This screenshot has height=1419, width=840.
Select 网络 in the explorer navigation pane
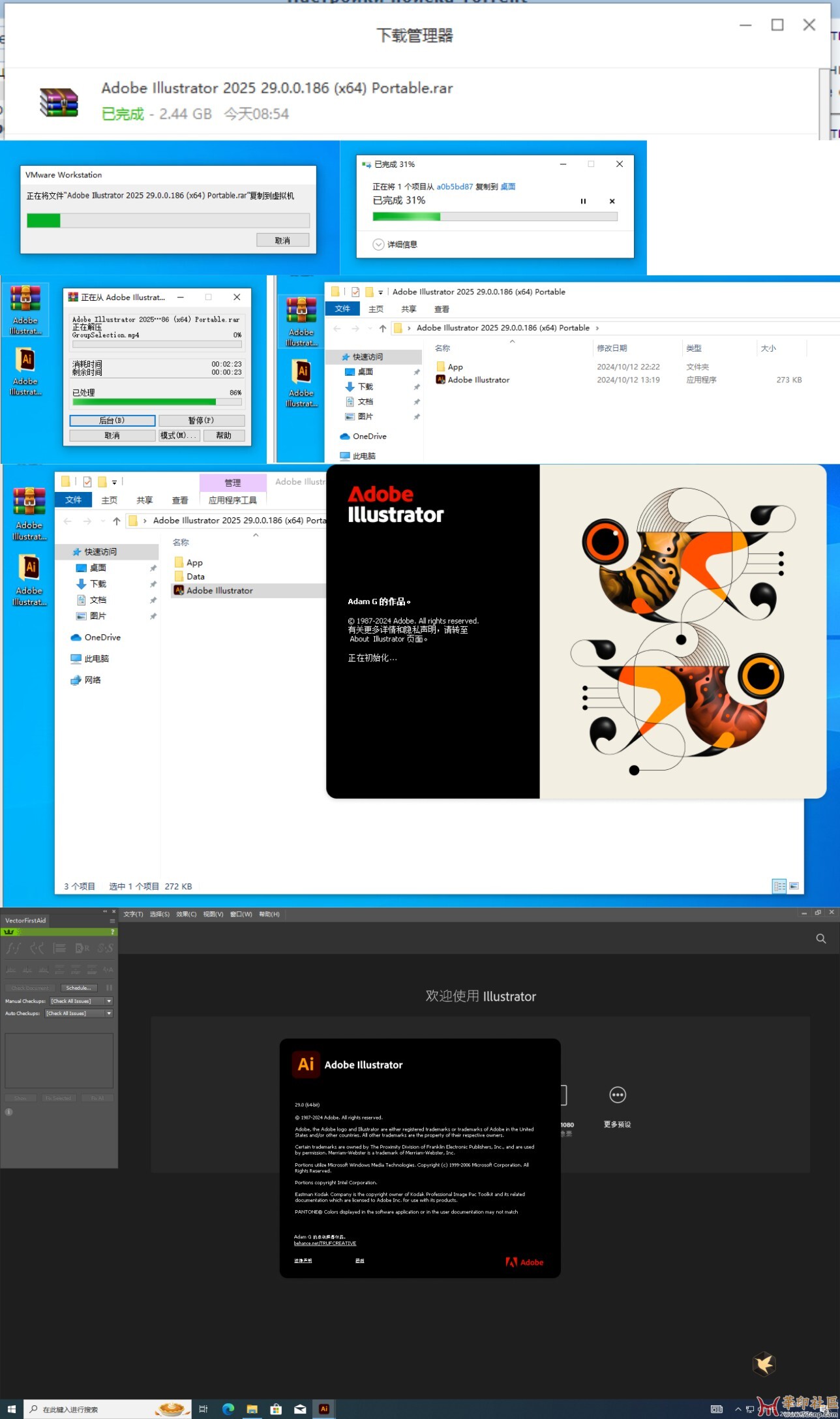pyautogui.click(x=93, y=680)
